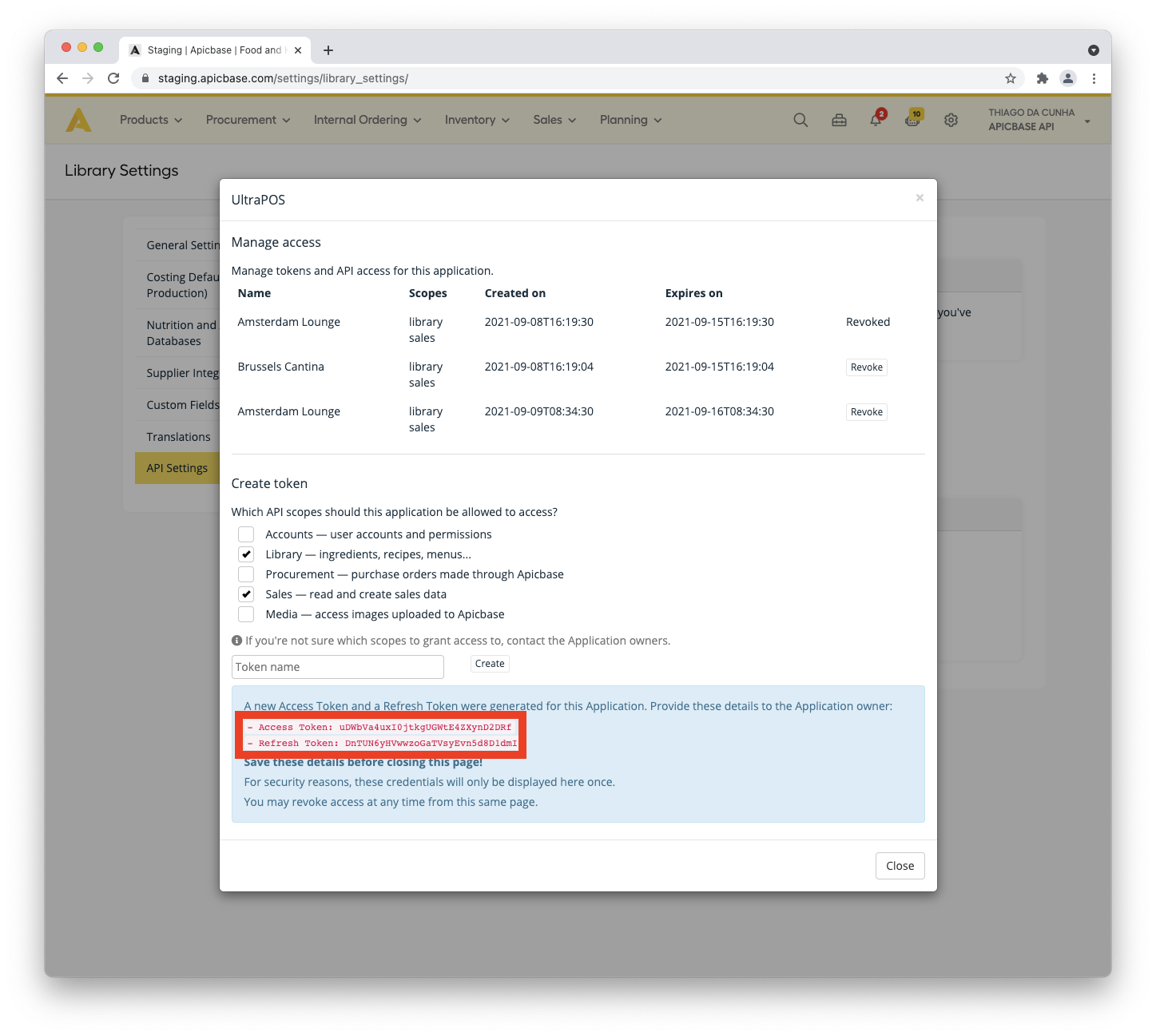Click the Chrome tab search dropdown icon
This screenshot has width=1156, height=1036.
(1094, 50)
